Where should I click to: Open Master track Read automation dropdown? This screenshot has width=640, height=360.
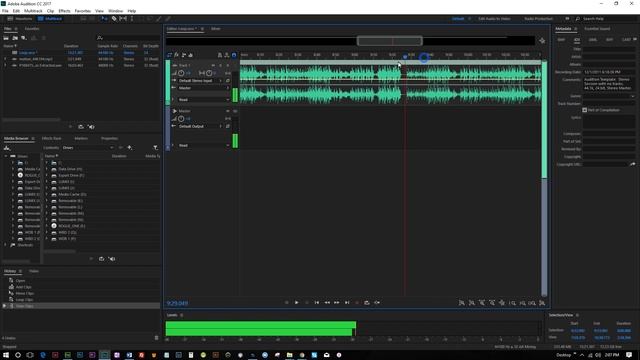pos(203,145)
